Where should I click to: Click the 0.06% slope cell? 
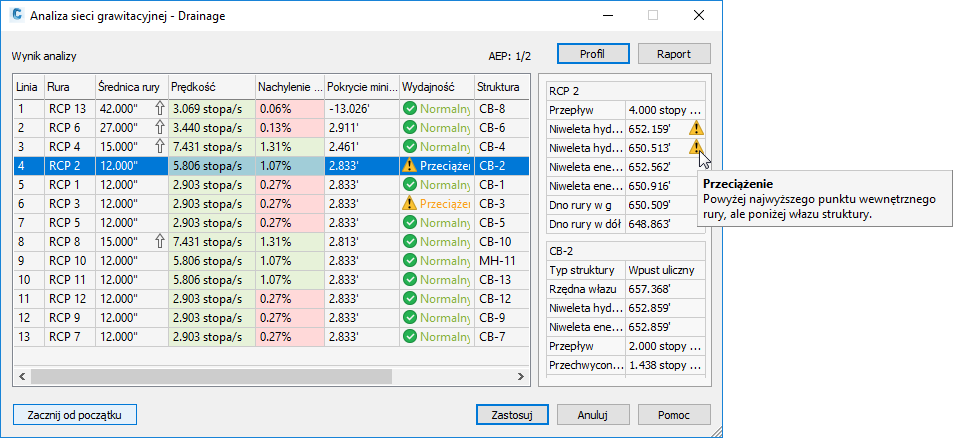coord(290,109)
